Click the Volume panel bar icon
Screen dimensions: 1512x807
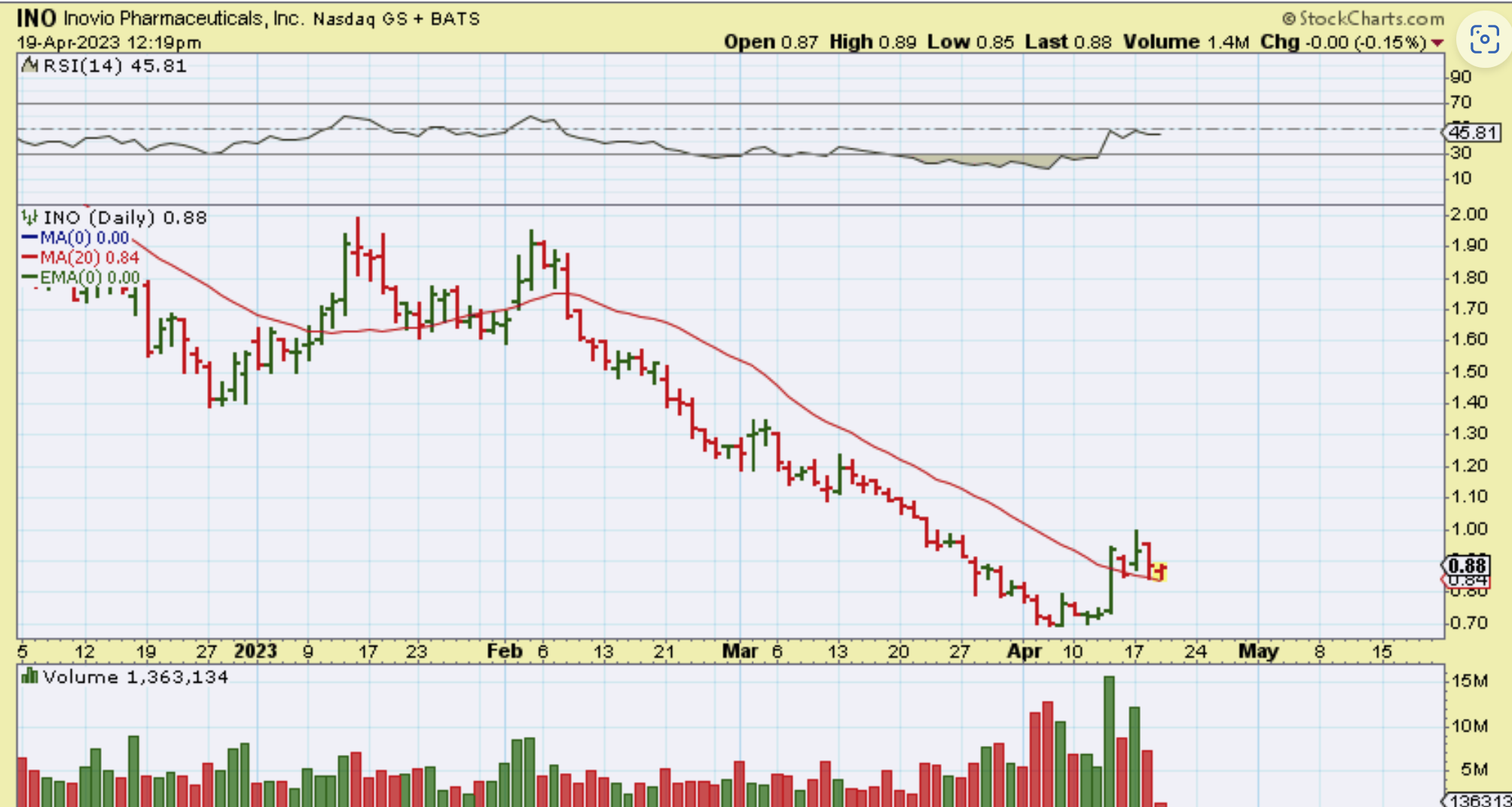pos(29,676)
